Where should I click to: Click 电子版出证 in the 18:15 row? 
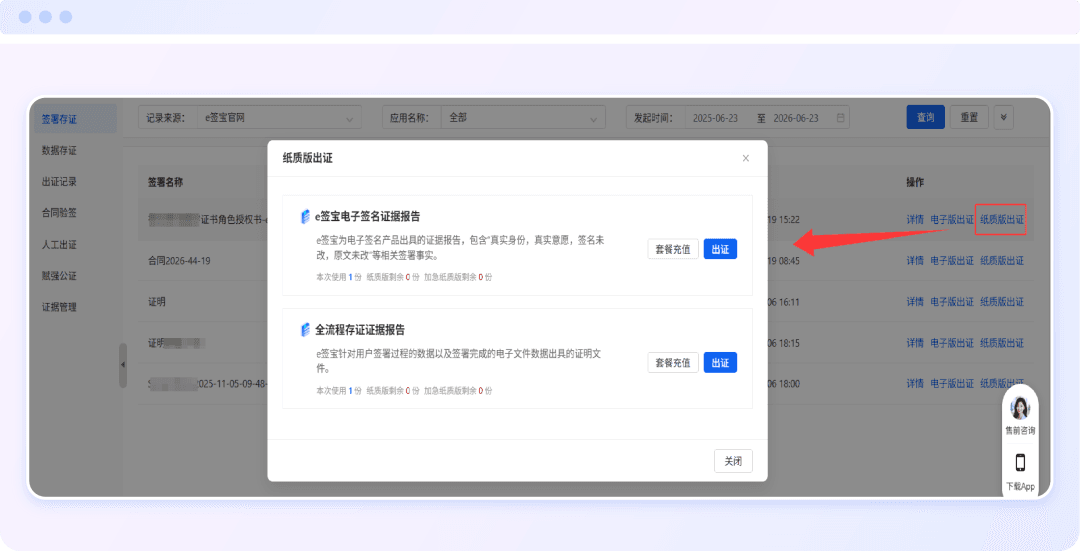(x=952, y=343)
